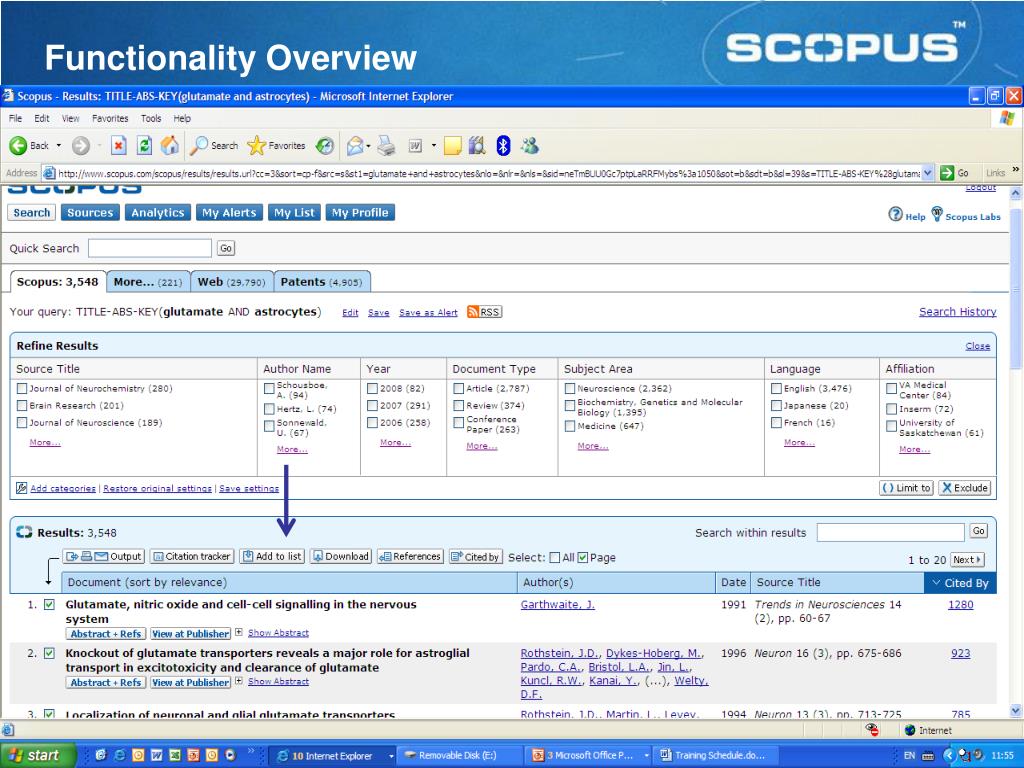The image size is (1024, 768).
Task: Check Review (374) document type
Action: click(x=458, y=406)
